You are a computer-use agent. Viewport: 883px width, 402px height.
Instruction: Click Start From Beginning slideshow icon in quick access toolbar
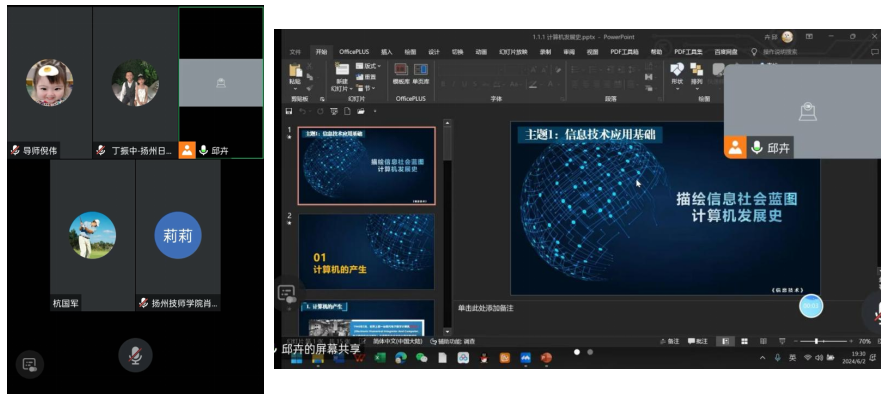click(334, 111)
